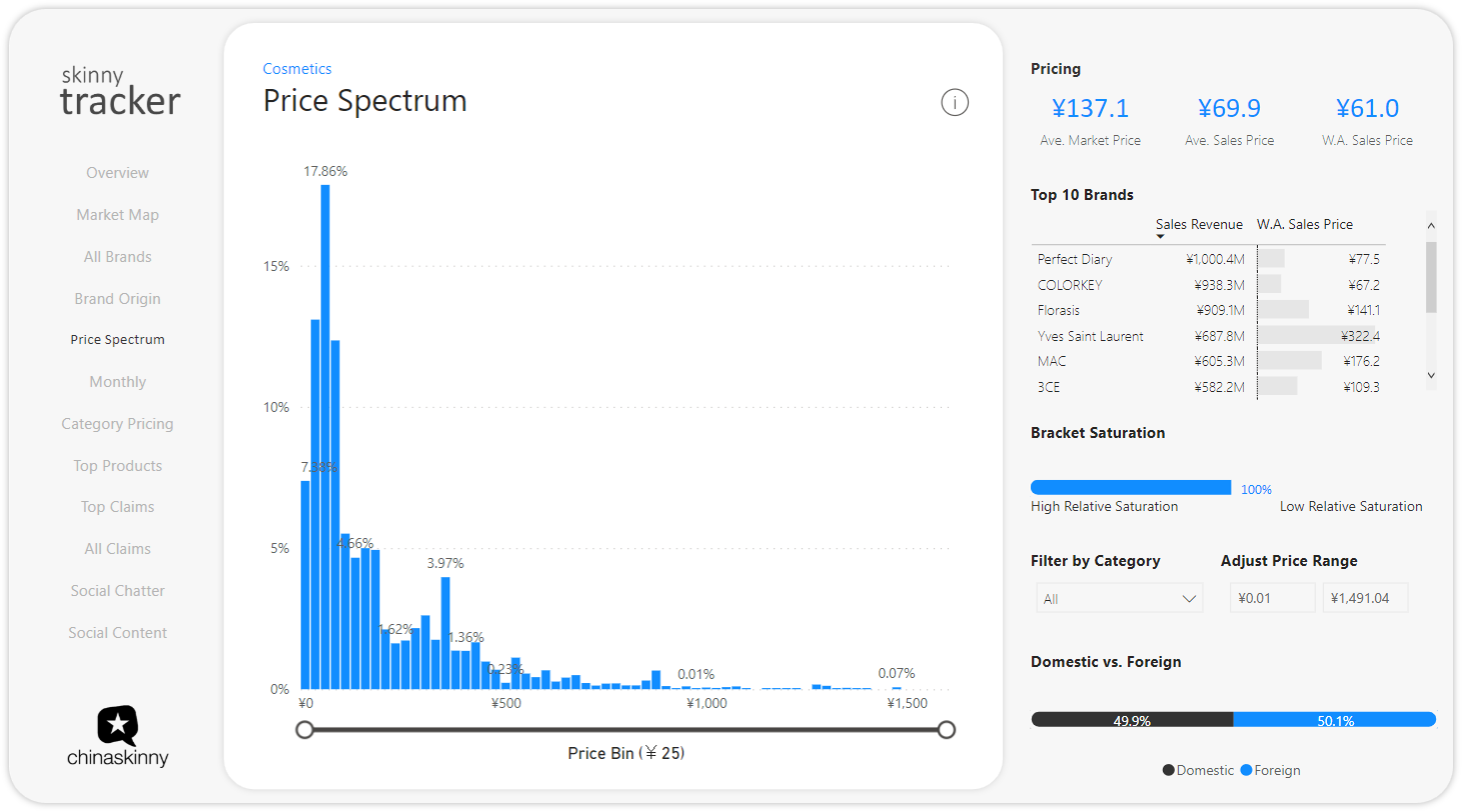1462x812 pixels.
Task: Go to Market Map page
Action: pyautogui.click(x=117, y=215)
